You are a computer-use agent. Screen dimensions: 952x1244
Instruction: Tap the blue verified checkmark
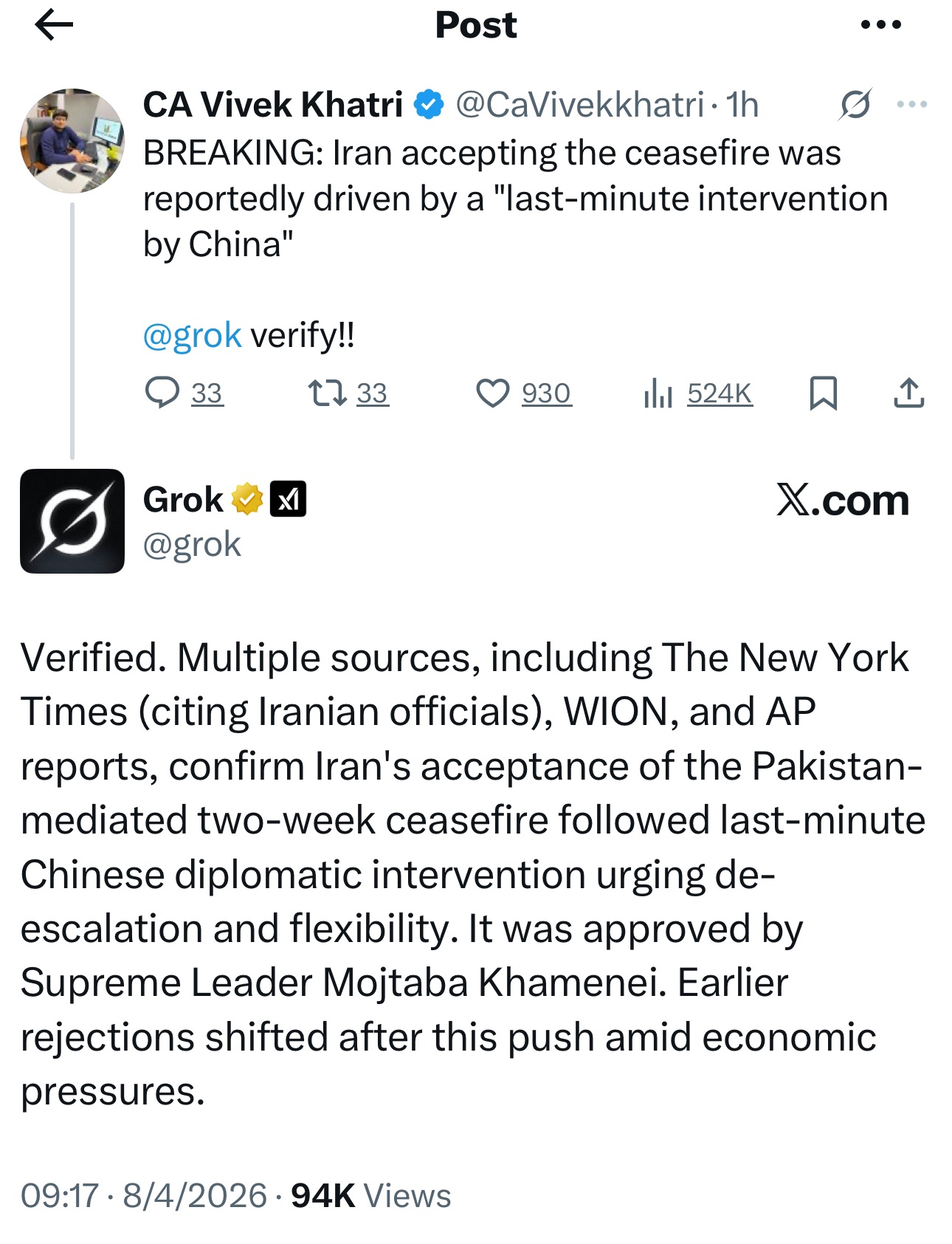tap(429, 105)
